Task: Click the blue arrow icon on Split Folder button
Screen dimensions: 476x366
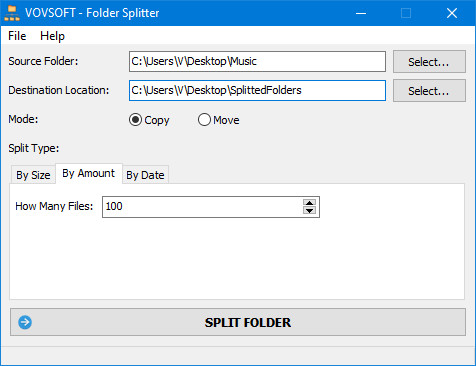Action: (x=25, y=322)
